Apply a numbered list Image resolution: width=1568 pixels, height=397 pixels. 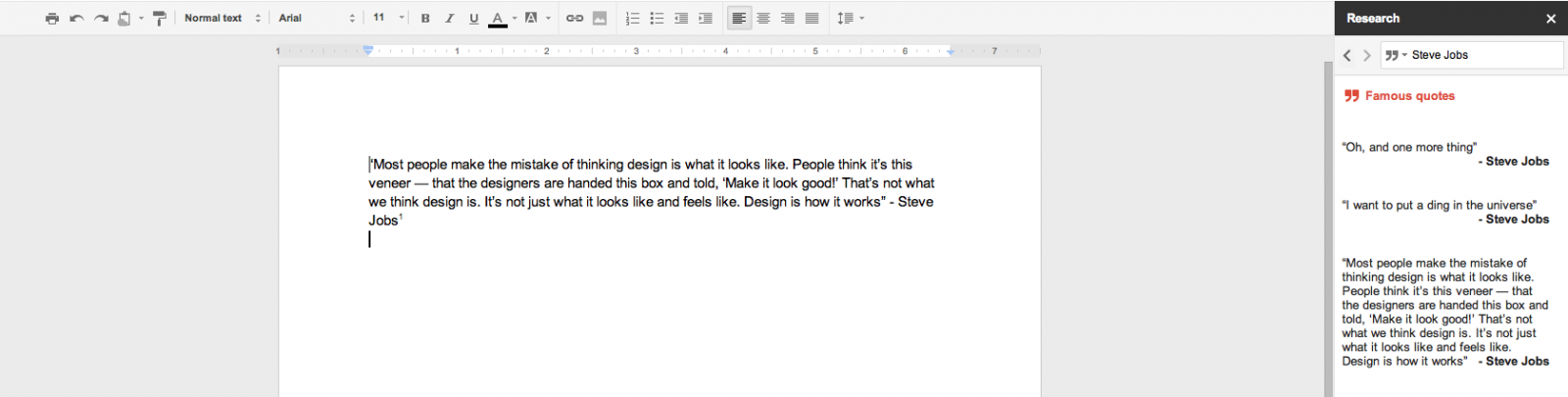pyautogui.click(x=632, y=19)
